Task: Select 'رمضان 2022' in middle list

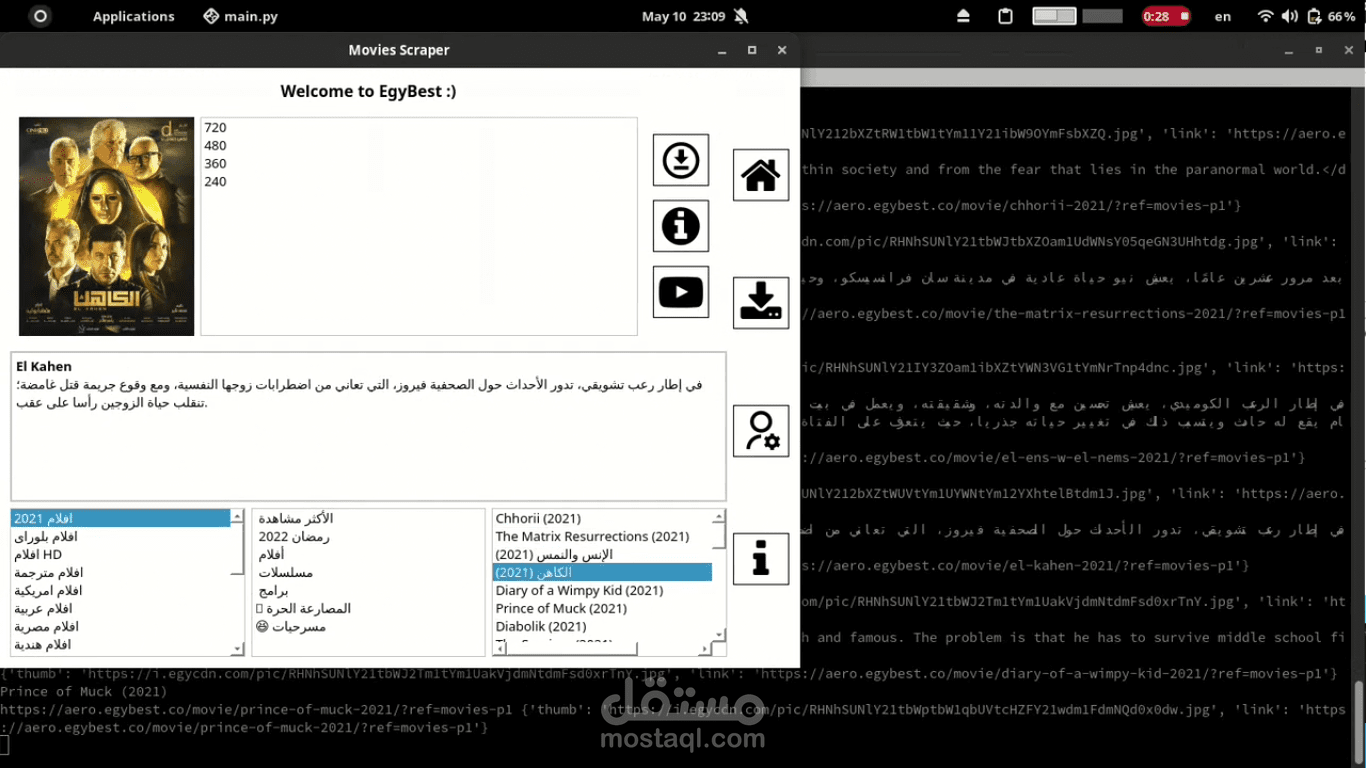Action: click(x=368, y=536)
